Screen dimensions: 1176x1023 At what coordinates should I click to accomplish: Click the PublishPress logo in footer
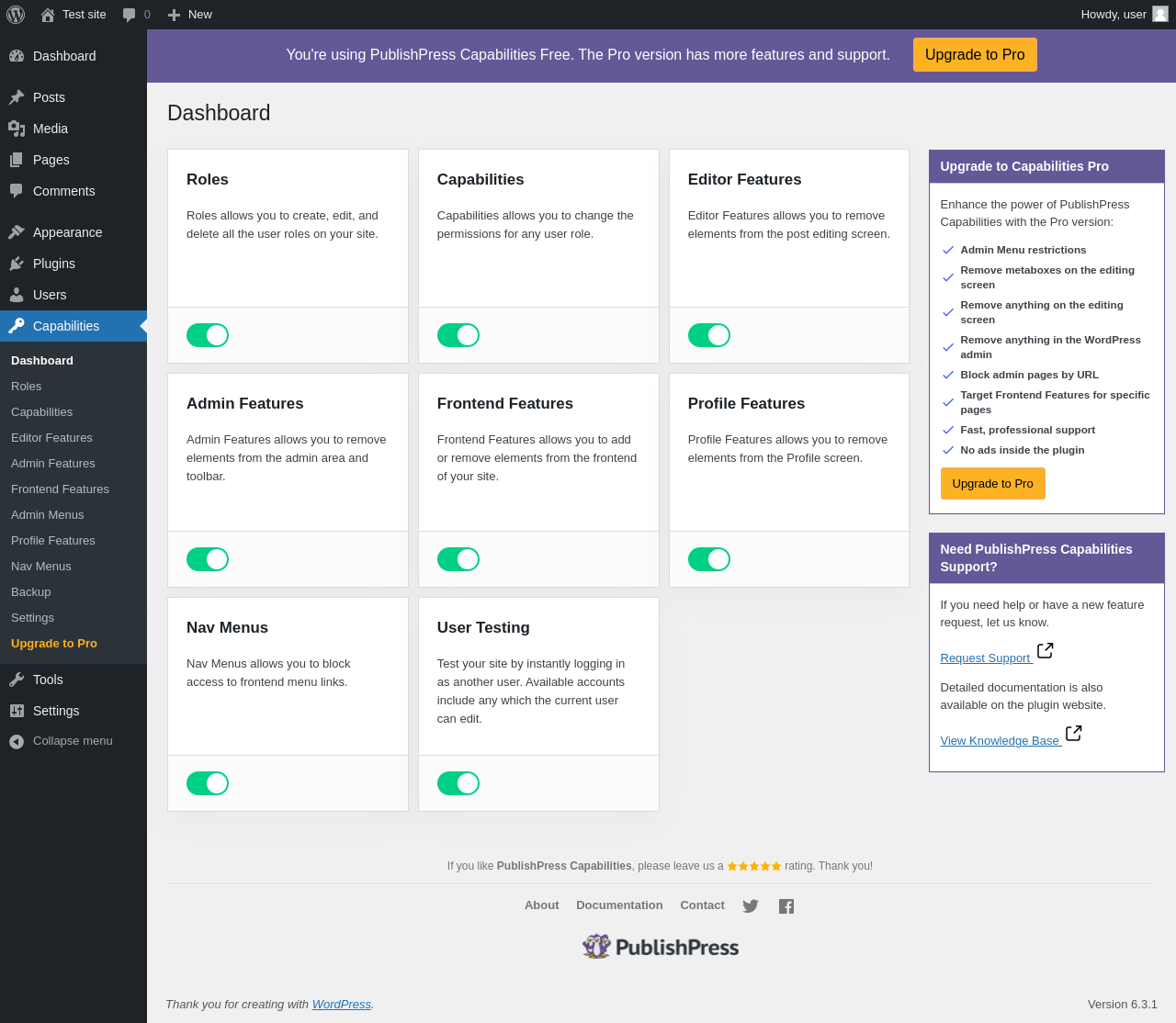click(661, 947)
